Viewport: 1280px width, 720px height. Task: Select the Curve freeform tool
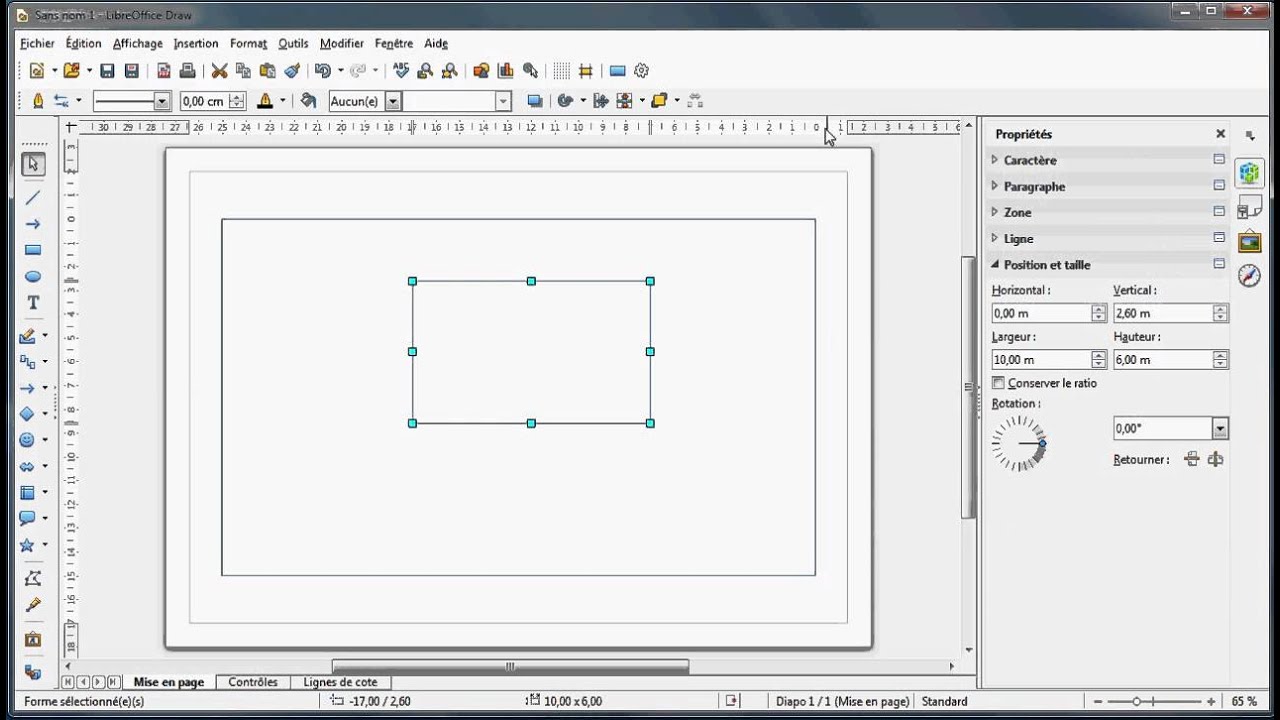pyautogui.click(x=28, y=336)
